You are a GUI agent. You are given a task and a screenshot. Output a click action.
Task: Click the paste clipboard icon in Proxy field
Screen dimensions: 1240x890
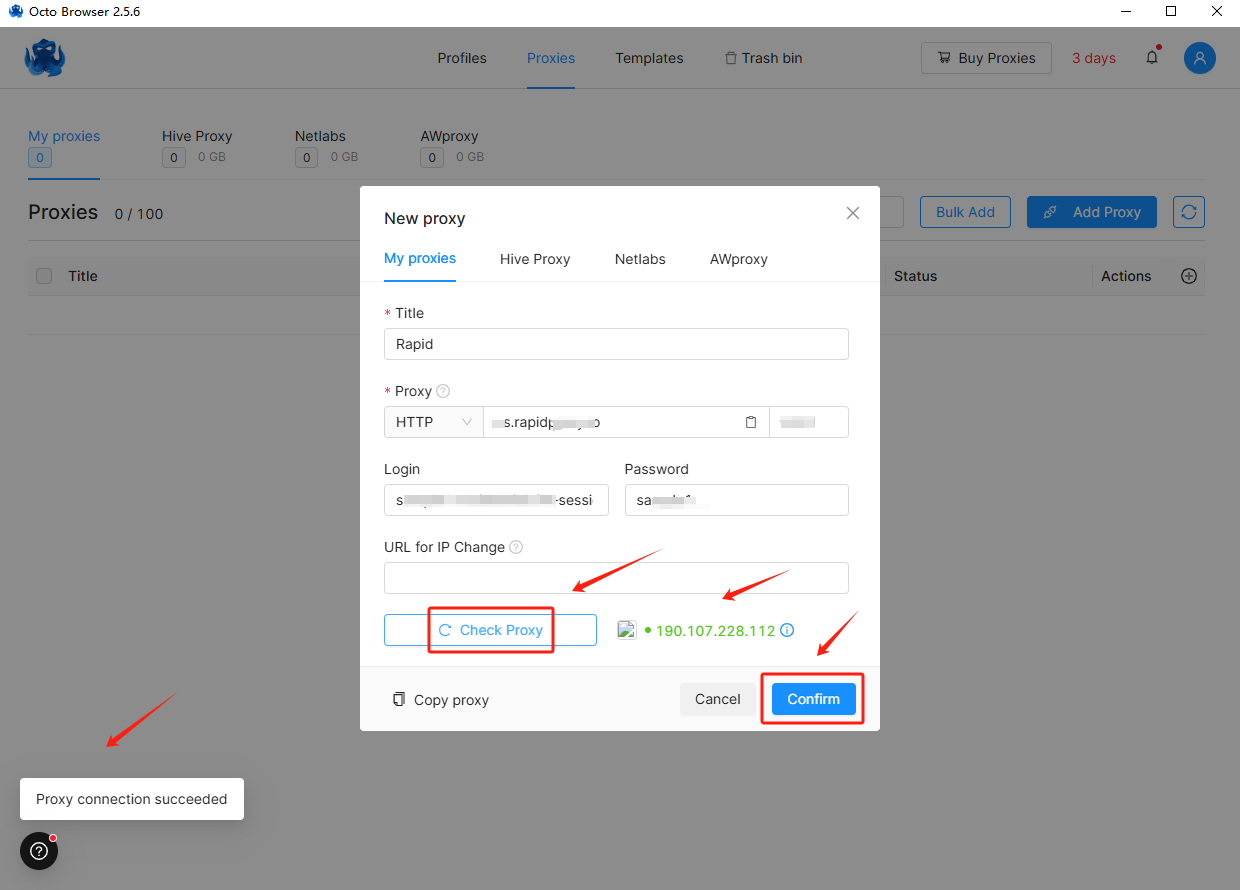[751, 422]
